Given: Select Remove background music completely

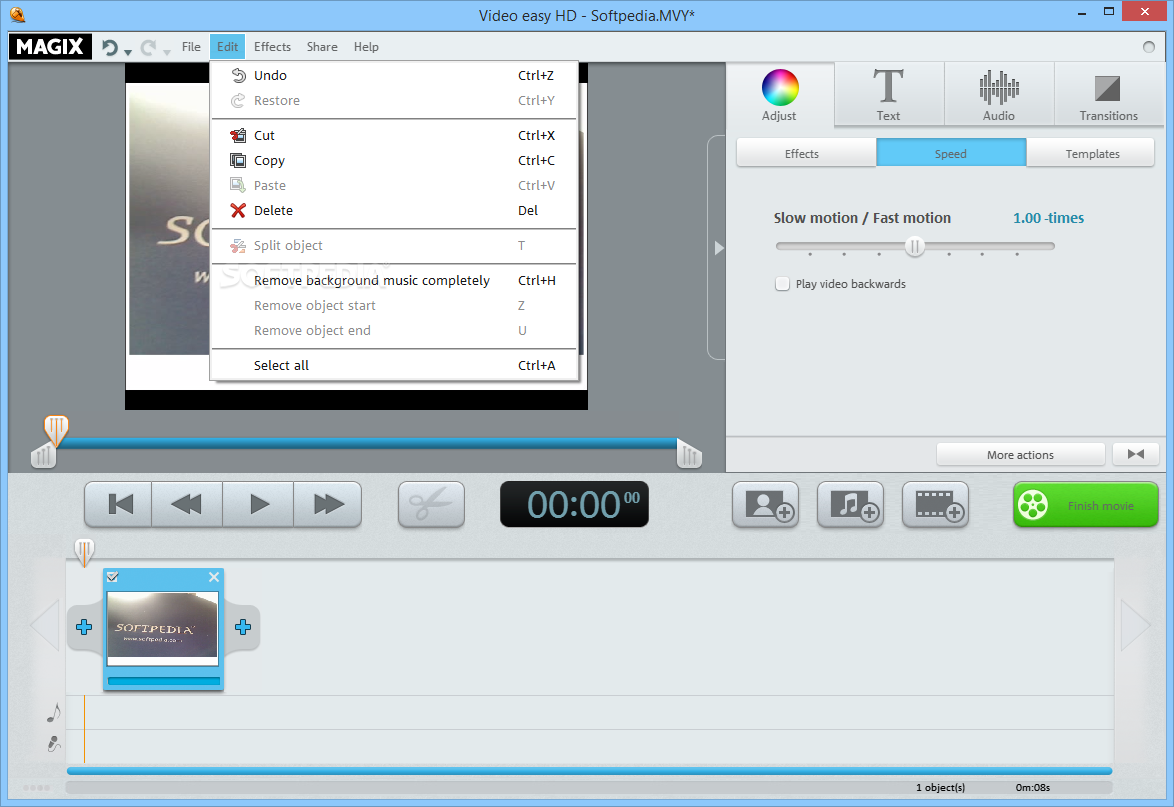Looking at the screenshot, I should coord(395,281).
